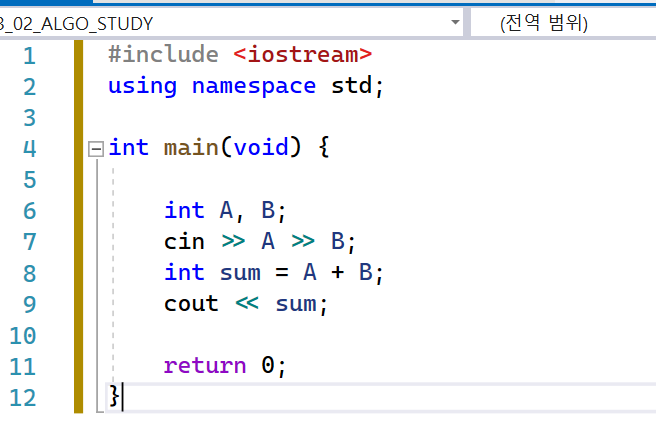656x426 pixels.
Task: Click the 'sum;' output variable on line 9
Action: click(x=301, y=304)
